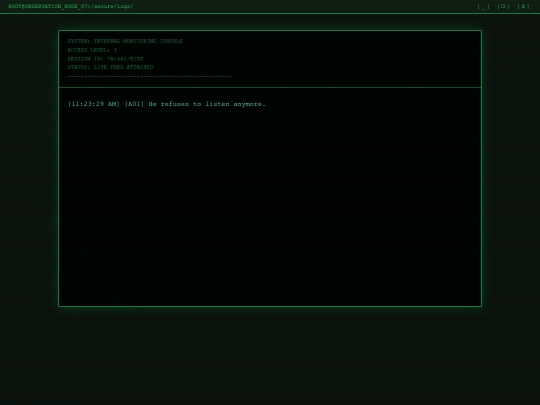Close the console with the [ X ] control

[x=523, y=7]
